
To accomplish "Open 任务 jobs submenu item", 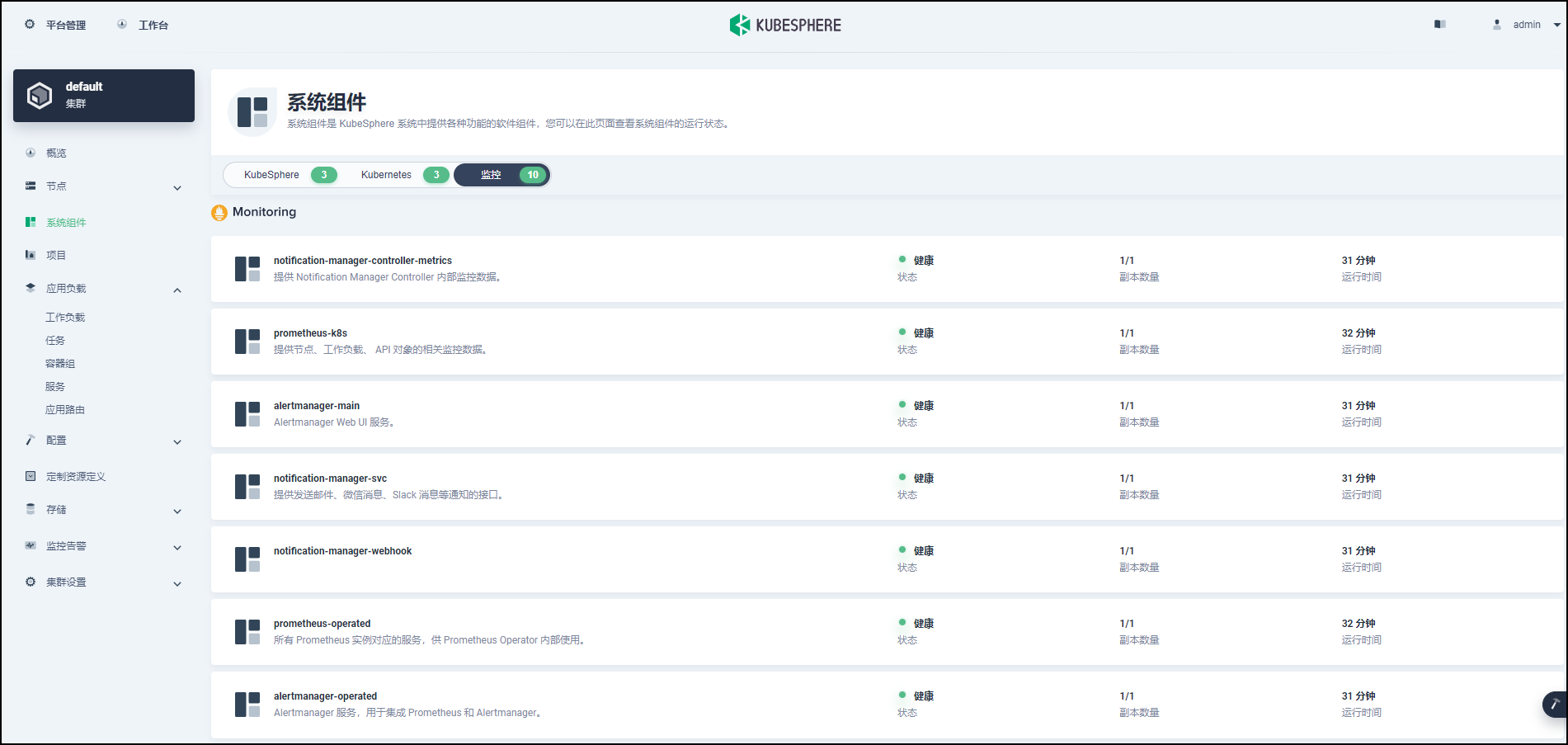I will pyautogui.click(x=55, y=340).
